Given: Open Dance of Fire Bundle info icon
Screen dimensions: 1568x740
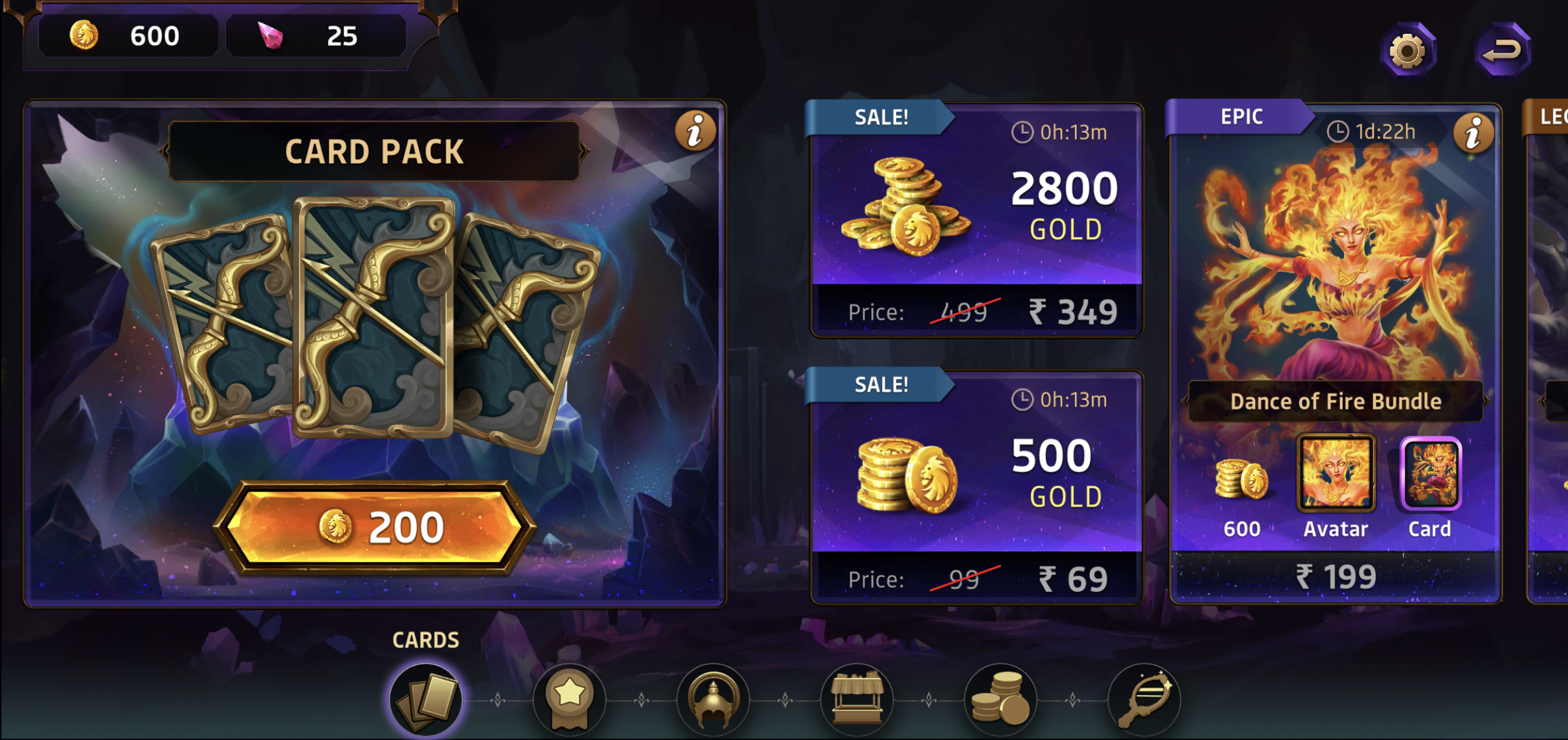Looking at the screenshot, I should pos(1473,134).
